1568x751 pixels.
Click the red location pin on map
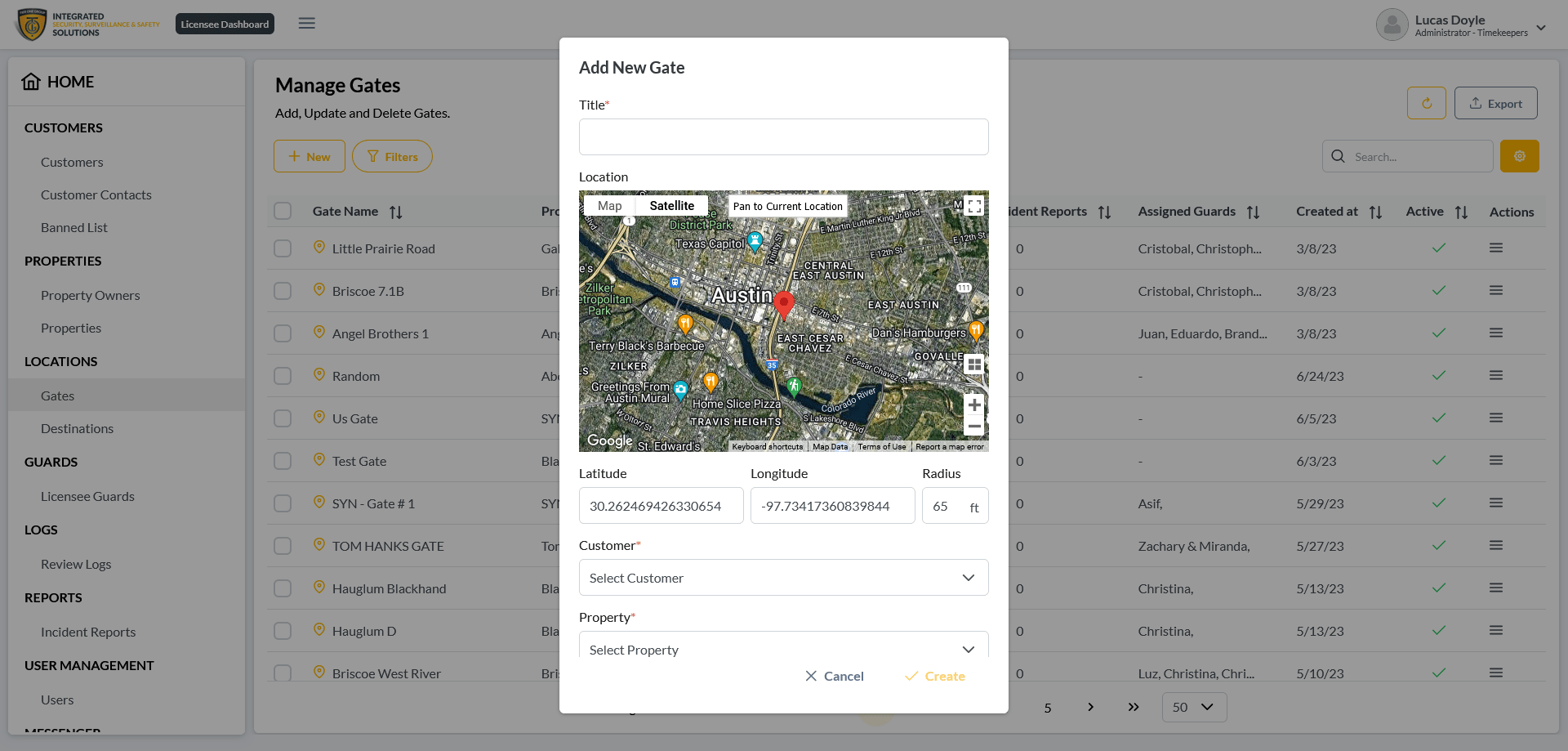point(784,304)
